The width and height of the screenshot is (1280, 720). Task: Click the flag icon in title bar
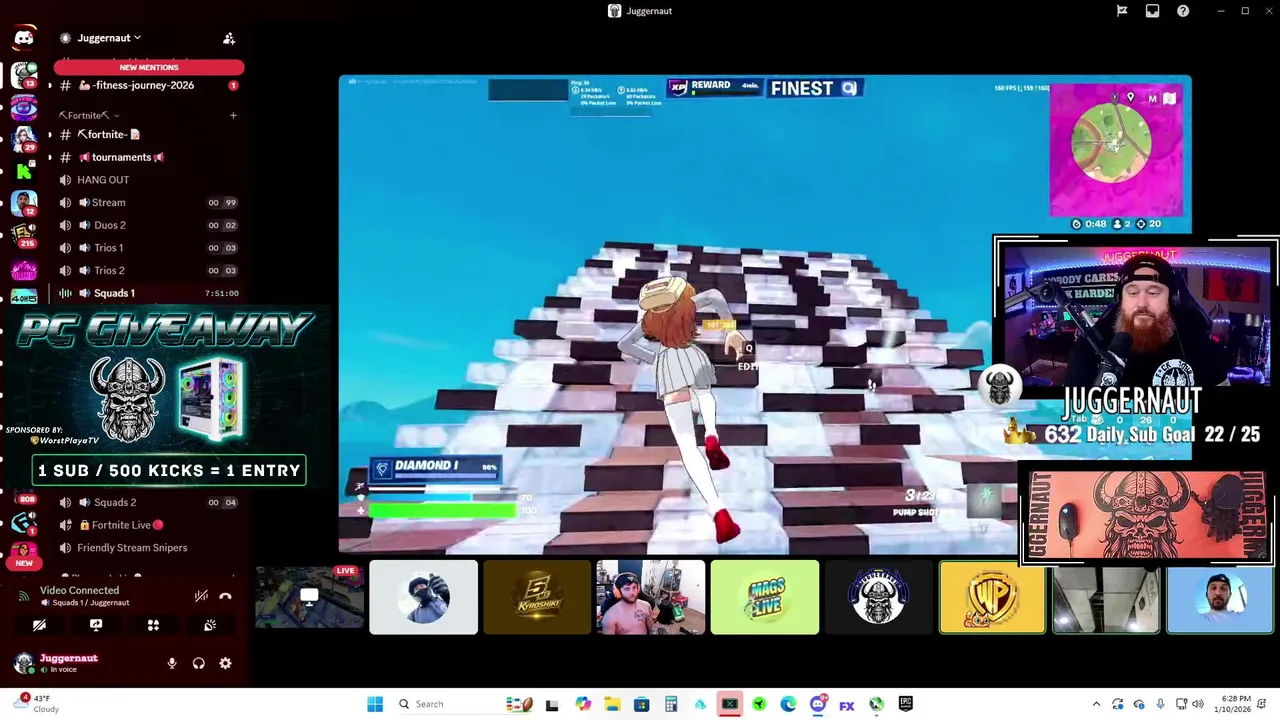click(x=1122, y=11)
